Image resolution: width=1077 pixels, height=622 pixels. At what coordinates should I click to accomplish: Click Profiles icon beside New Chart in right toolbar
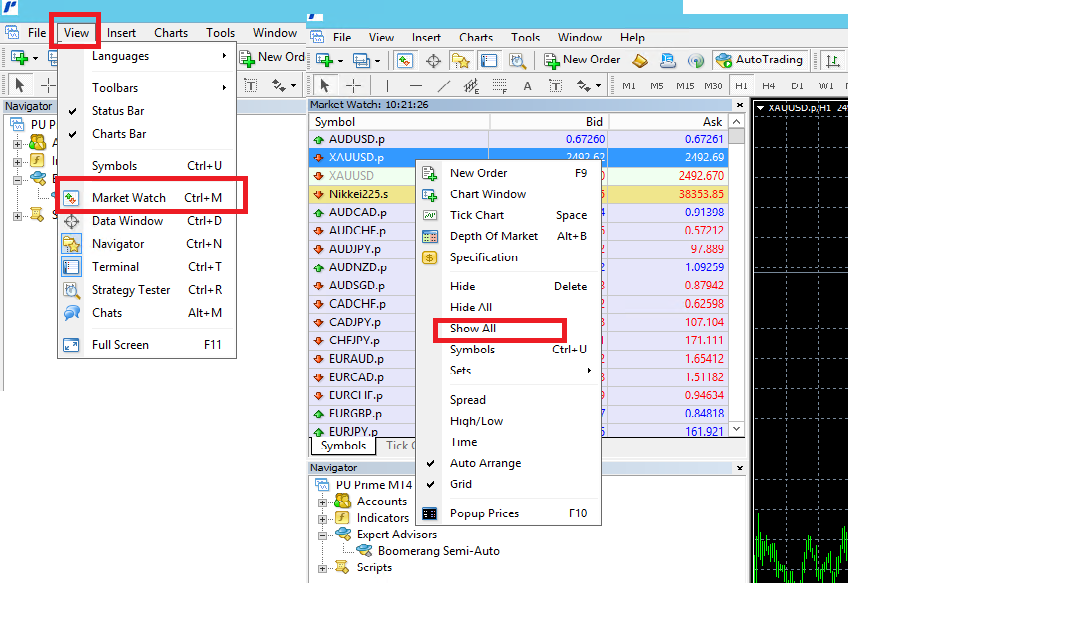pyautogui.click(x=361, y=60)
